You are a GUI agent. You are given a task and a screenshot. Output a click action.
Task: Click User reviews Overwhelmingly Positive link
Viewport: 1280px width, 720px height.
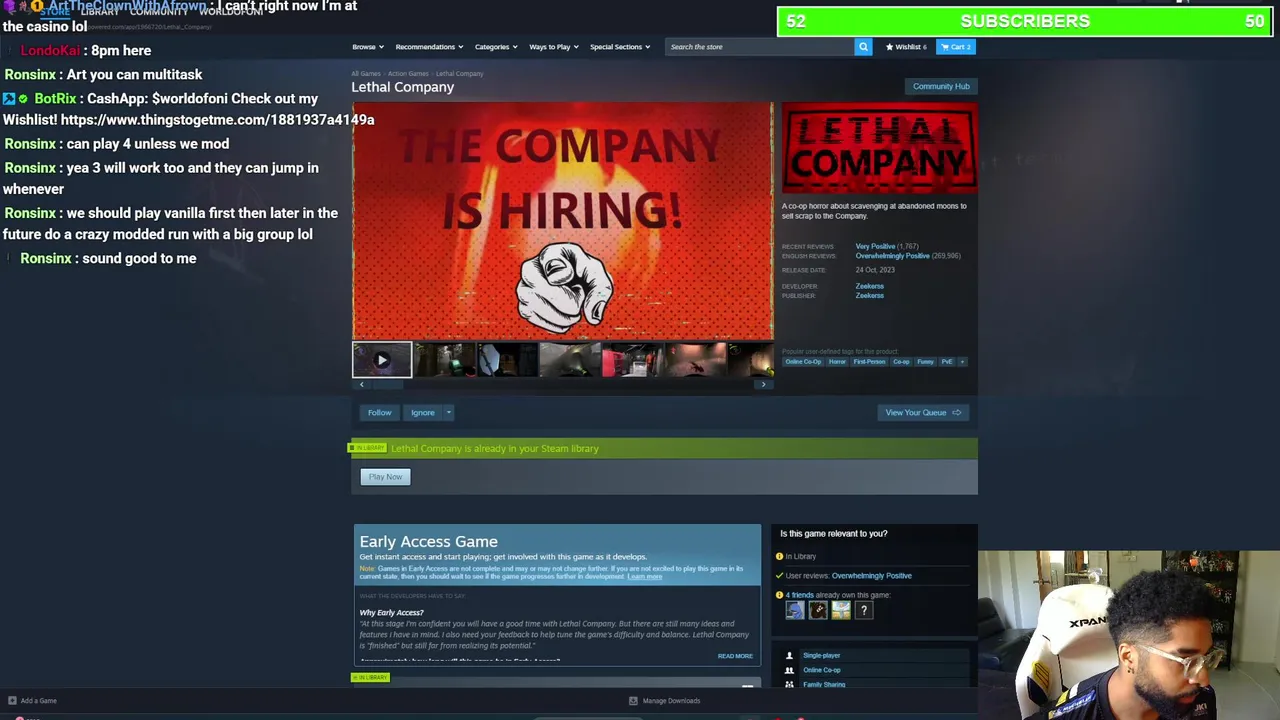871,576
